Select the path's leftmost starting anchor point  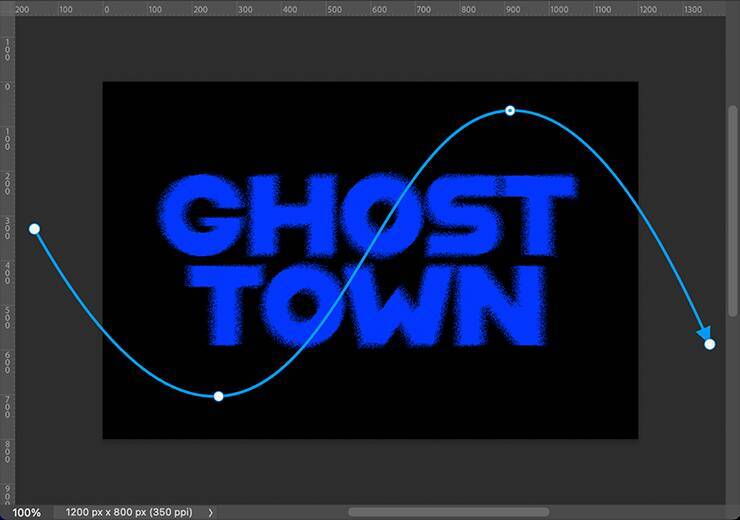(x=34, y=229)
